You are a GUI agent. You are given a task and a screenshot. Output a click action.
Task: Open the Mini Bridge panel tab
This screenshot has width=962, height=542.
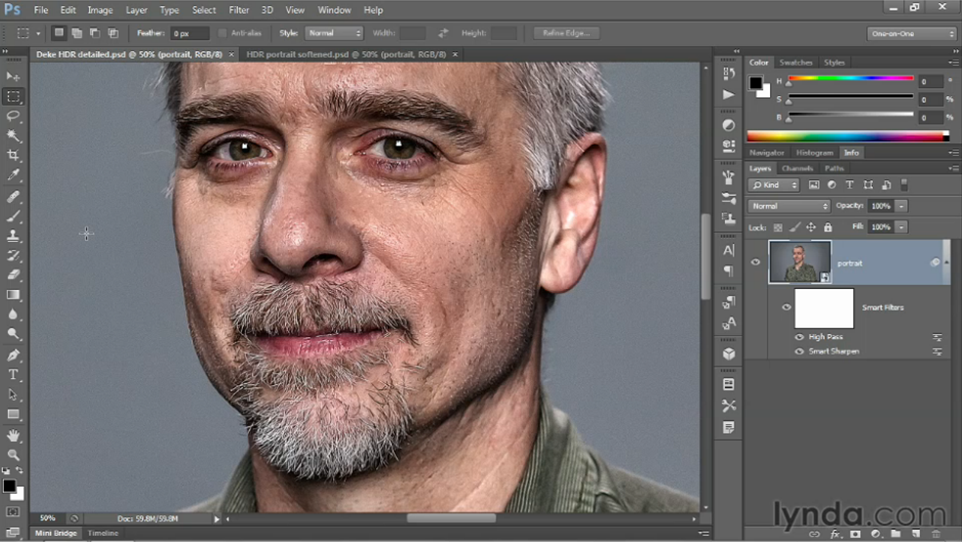point(56,533)
